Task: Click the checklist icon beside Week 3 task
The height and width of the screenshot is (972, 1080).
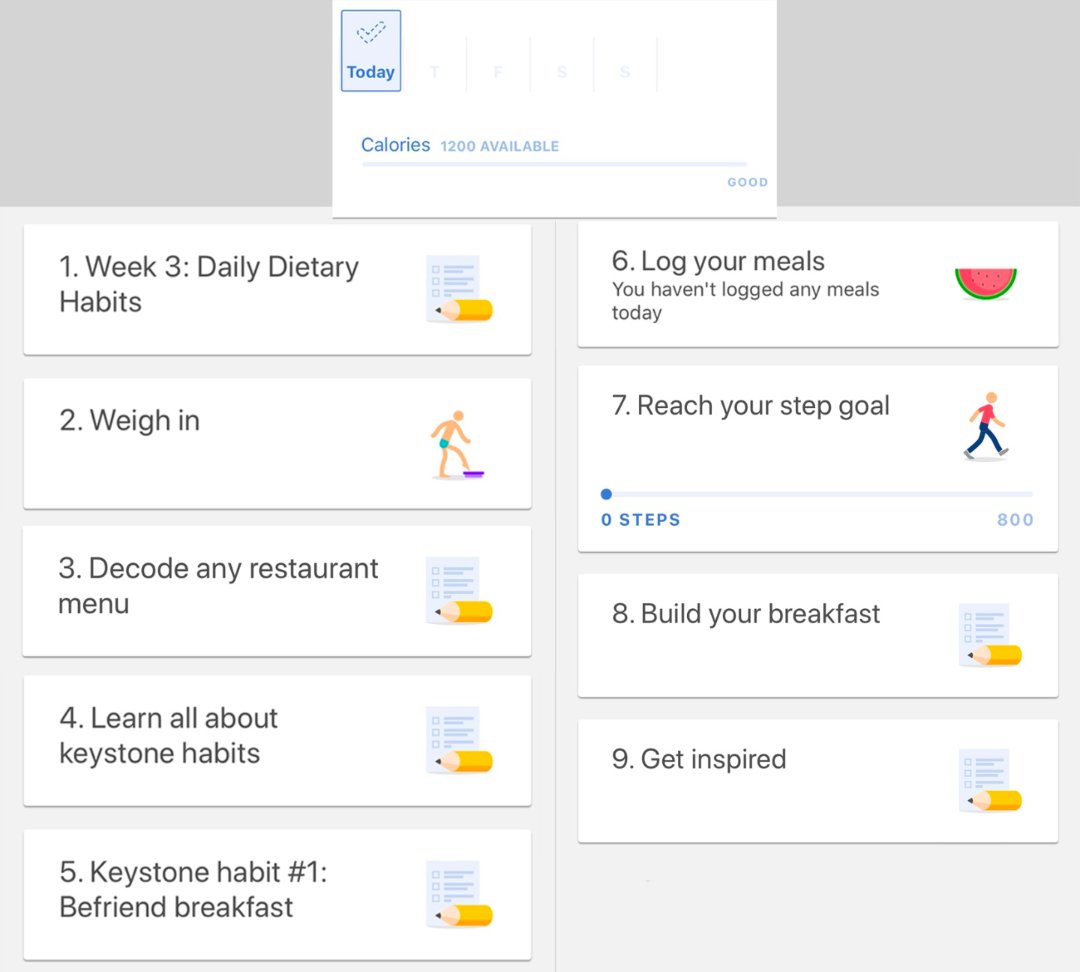Action: point(459,289)
